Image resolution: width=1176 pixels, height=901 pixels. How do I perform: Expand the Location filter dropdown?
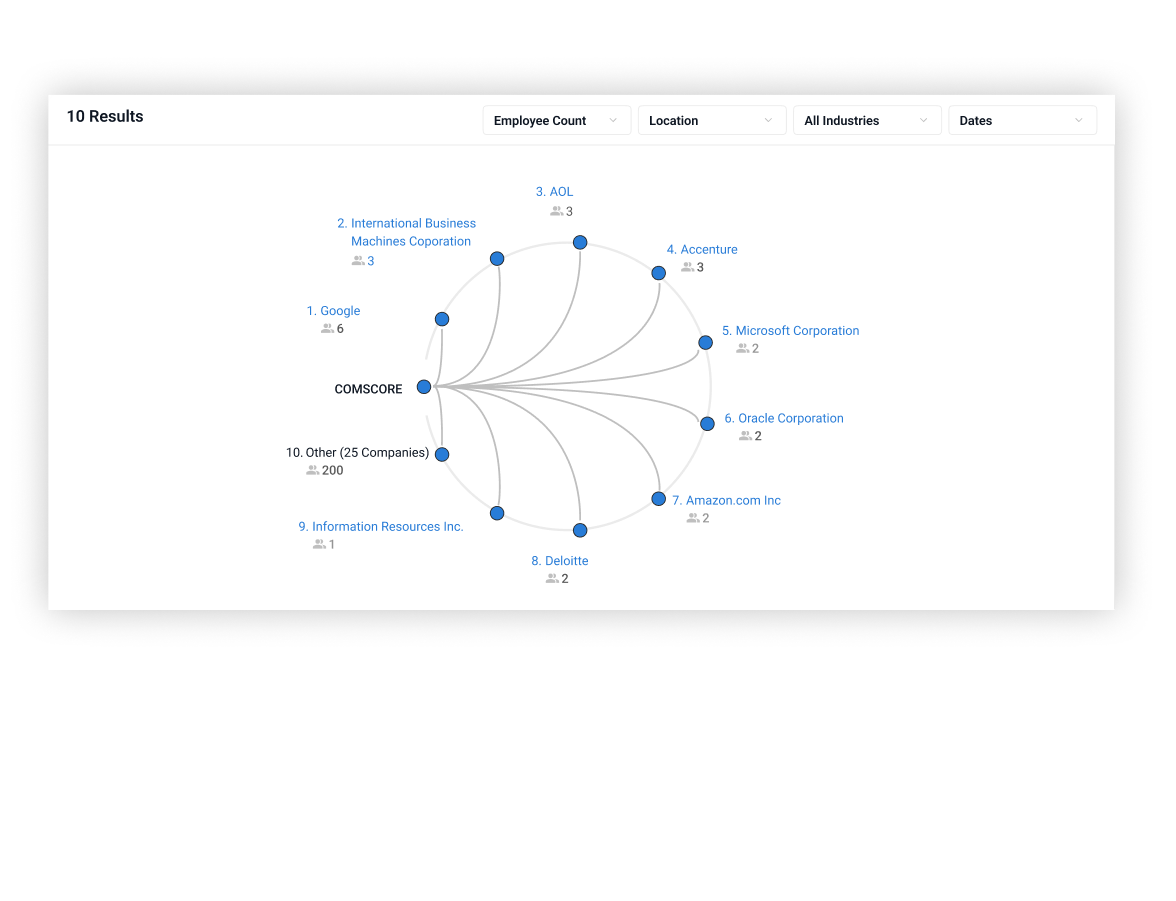[712, 120]
